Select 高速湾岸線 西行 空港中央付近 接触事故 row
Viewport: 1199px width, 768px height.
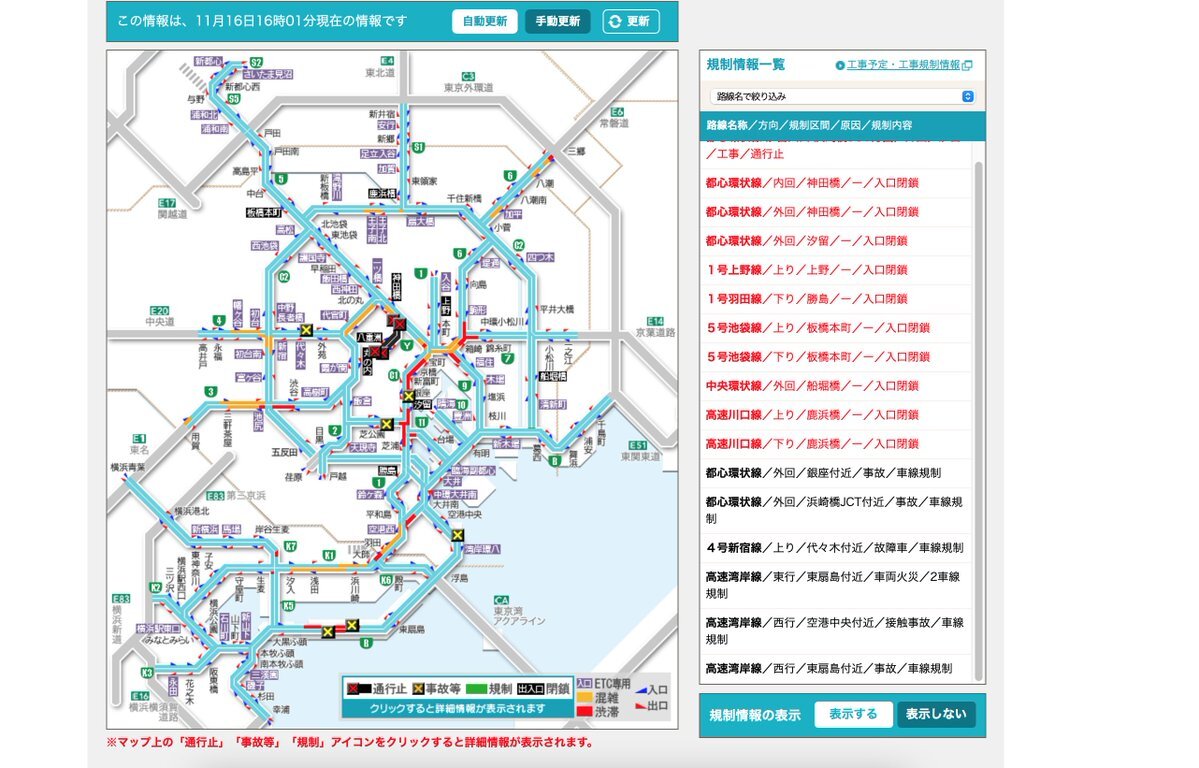tap(837, 631)
